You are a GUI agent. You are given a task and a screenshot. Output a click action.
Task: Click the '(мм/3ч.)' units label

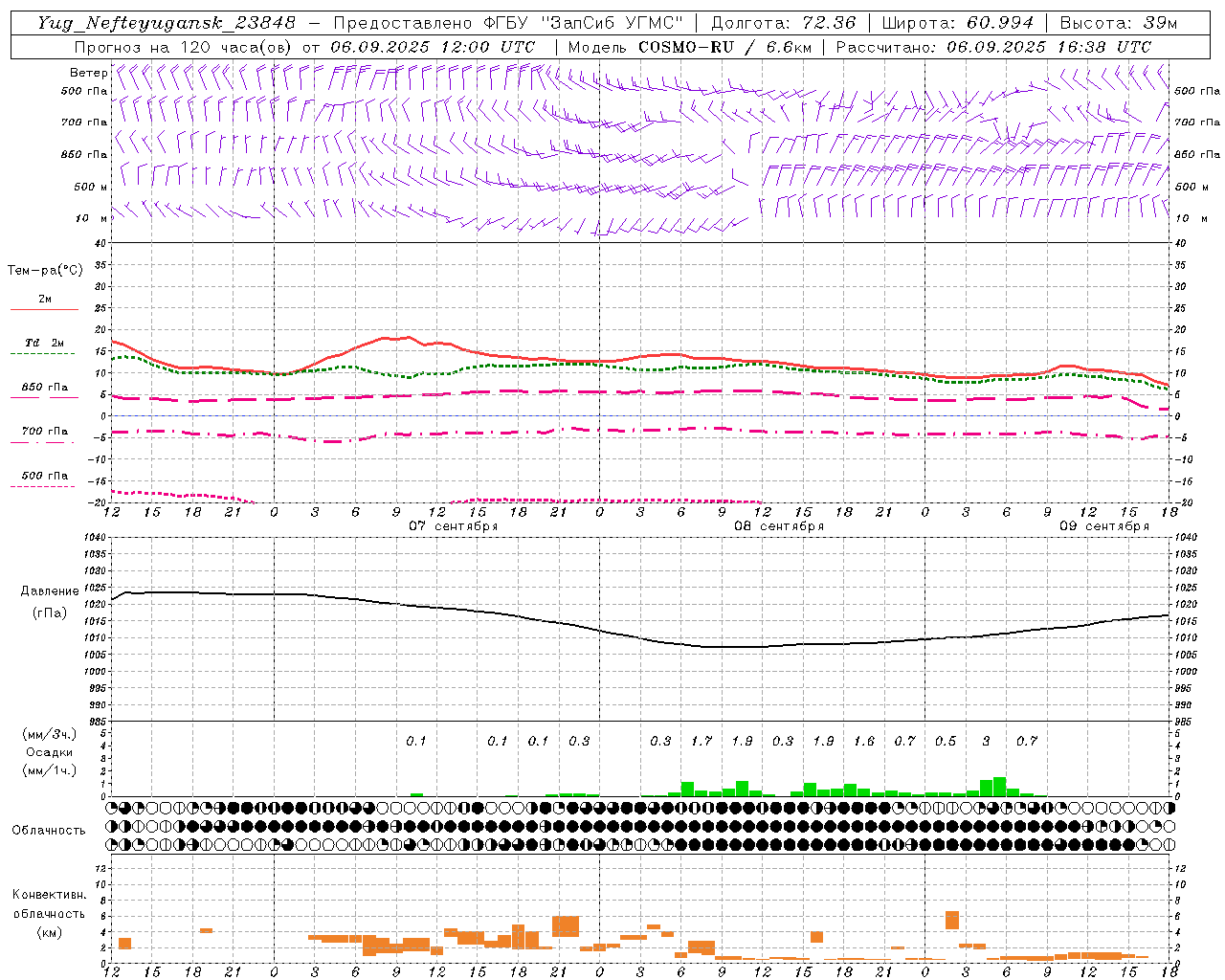point(49,734)
